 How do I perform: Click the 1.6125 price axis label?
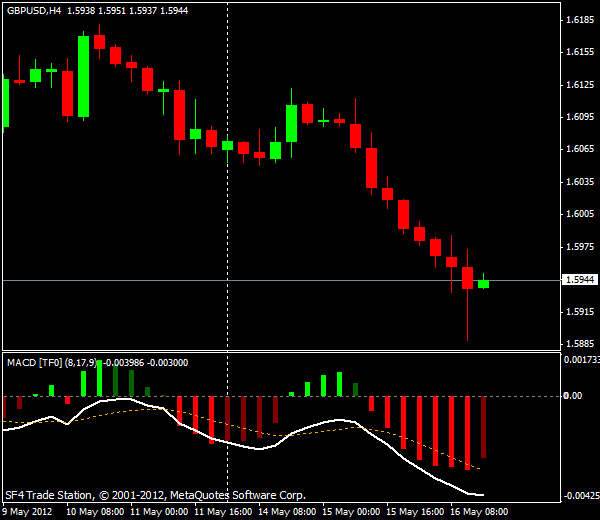point(580,85)
